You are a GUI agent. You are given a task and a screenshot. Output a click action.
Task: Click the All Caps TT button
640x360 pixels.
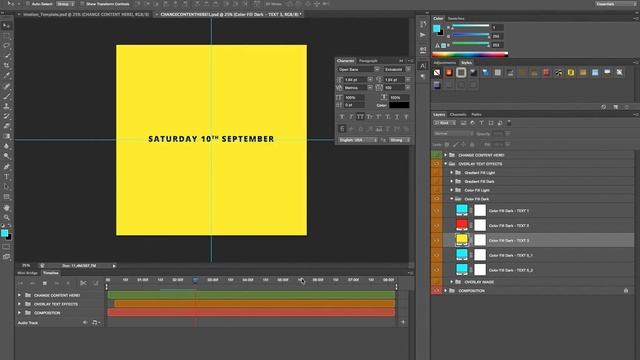(360, 117)
